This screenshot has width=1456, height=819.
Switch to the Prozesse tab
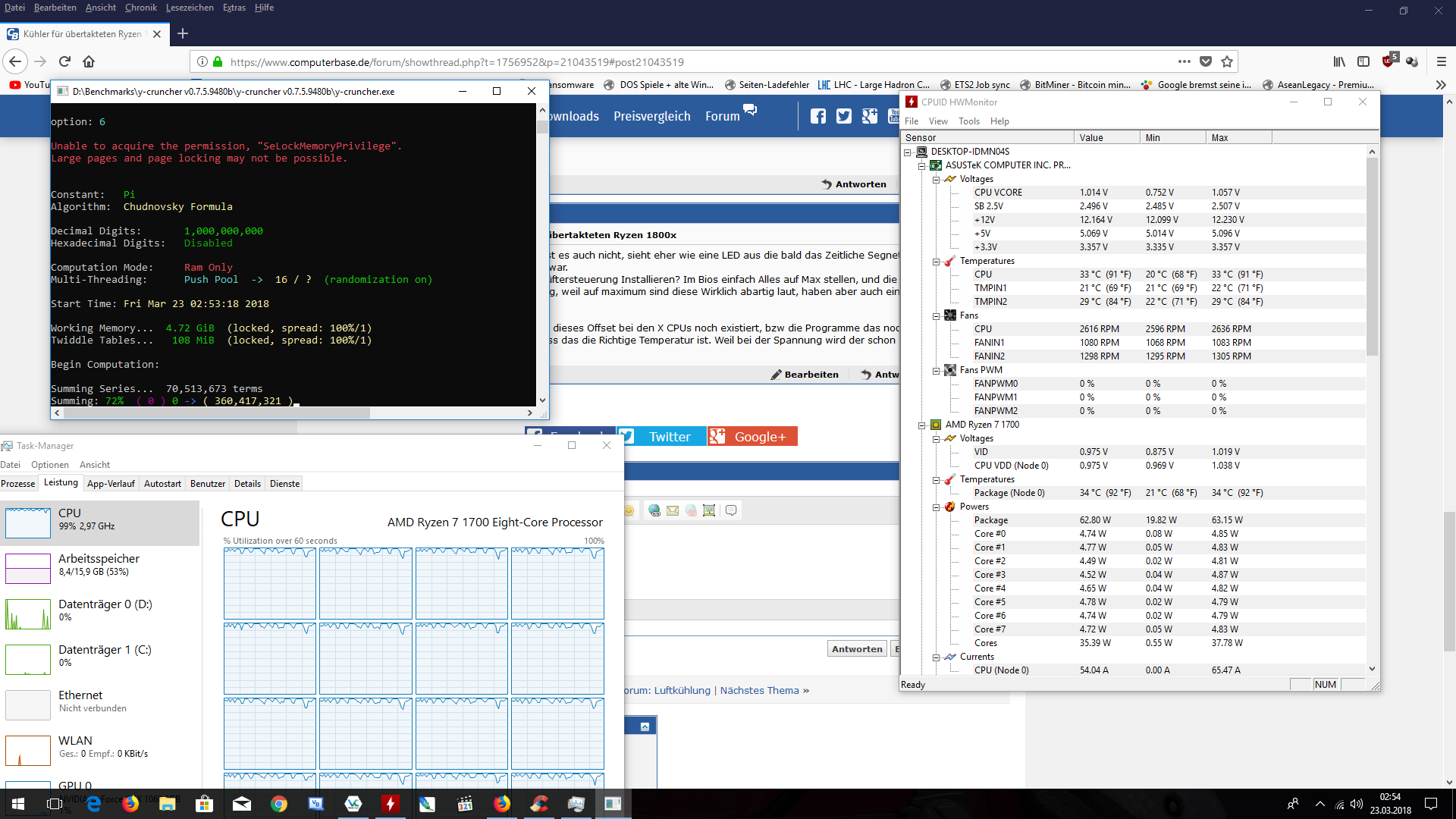point(18,484)
